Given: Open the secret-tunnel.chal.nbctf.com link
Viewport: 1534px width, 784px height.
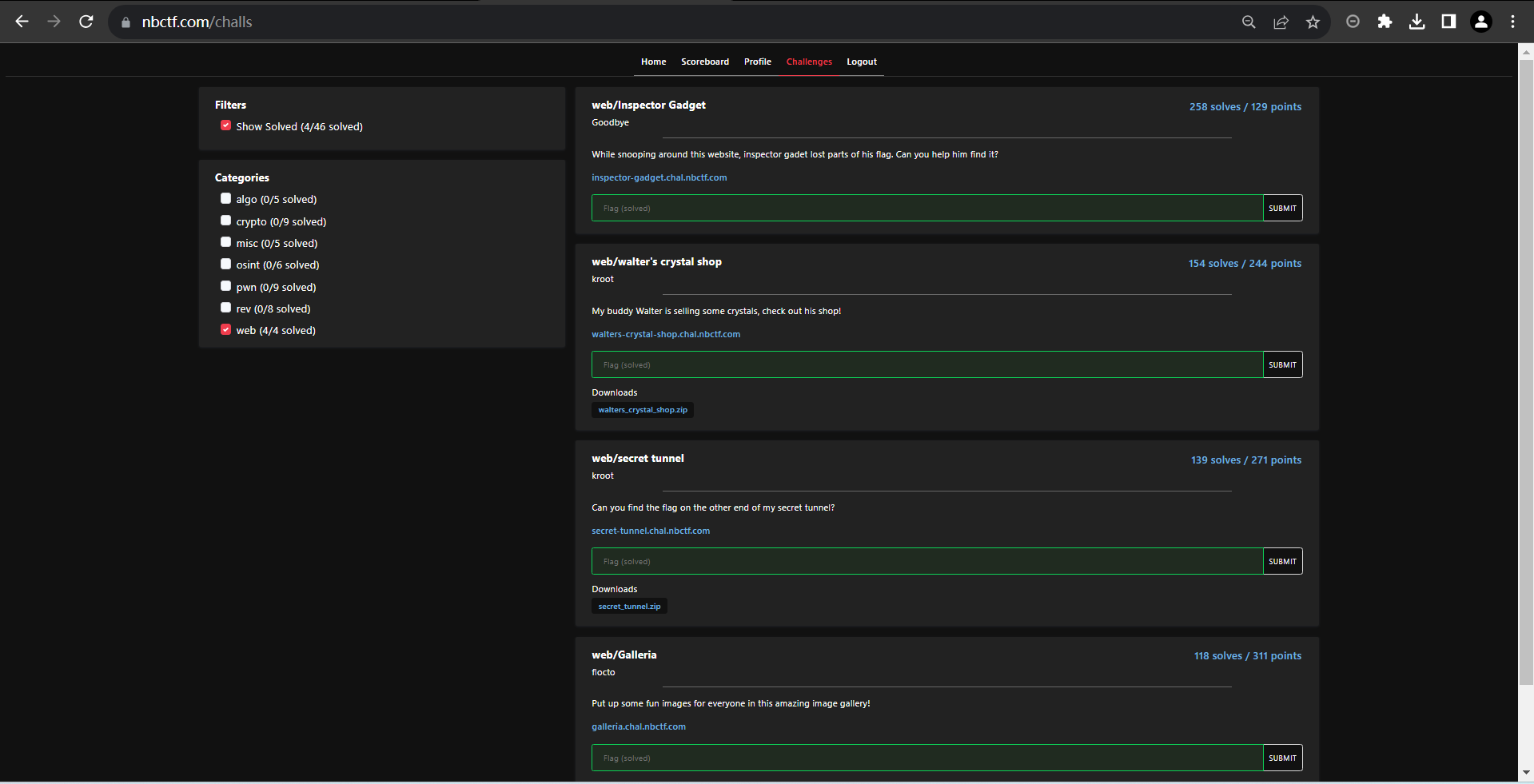Looking at the screenshot, I should coord(651,531).
